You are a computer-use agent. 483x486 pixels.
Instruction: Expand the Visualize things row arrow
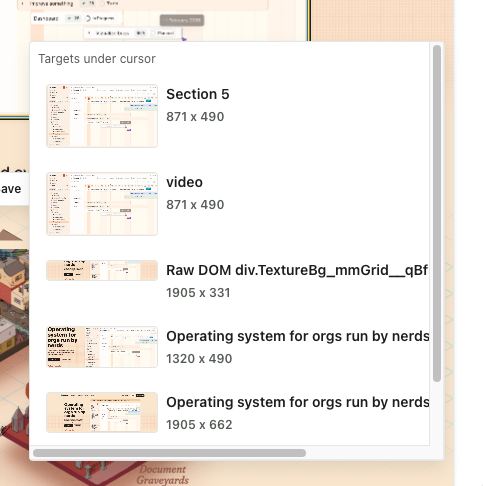(x=89, y=33)
